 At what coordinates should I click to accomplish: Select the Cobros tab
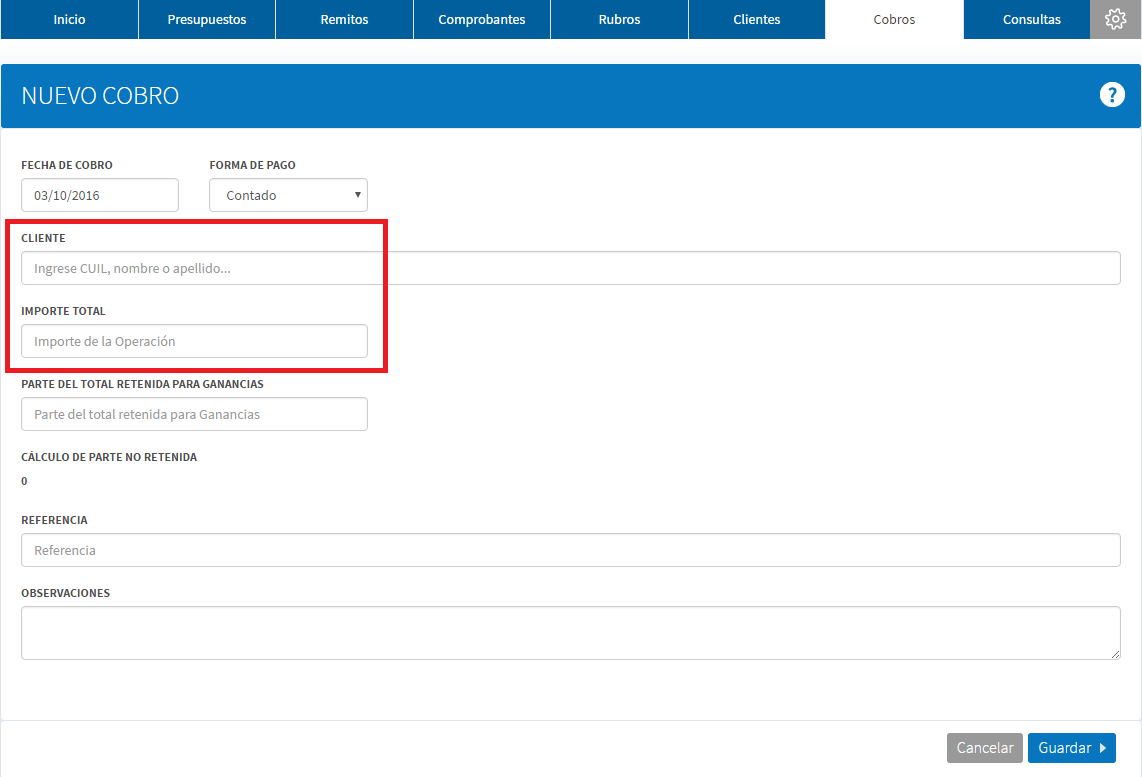pos(894,20)
